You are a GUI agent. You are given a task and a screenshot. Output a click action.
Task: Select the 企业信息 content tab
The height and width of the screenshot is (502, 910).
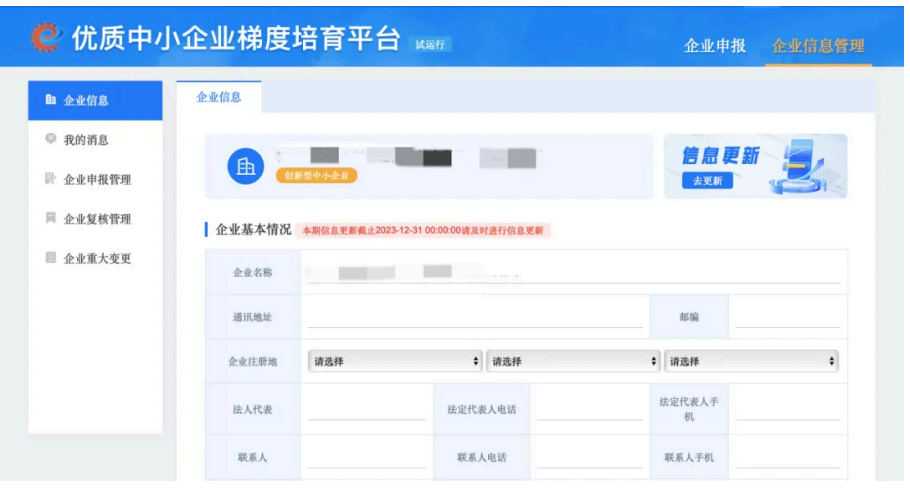tap(219, 97)
